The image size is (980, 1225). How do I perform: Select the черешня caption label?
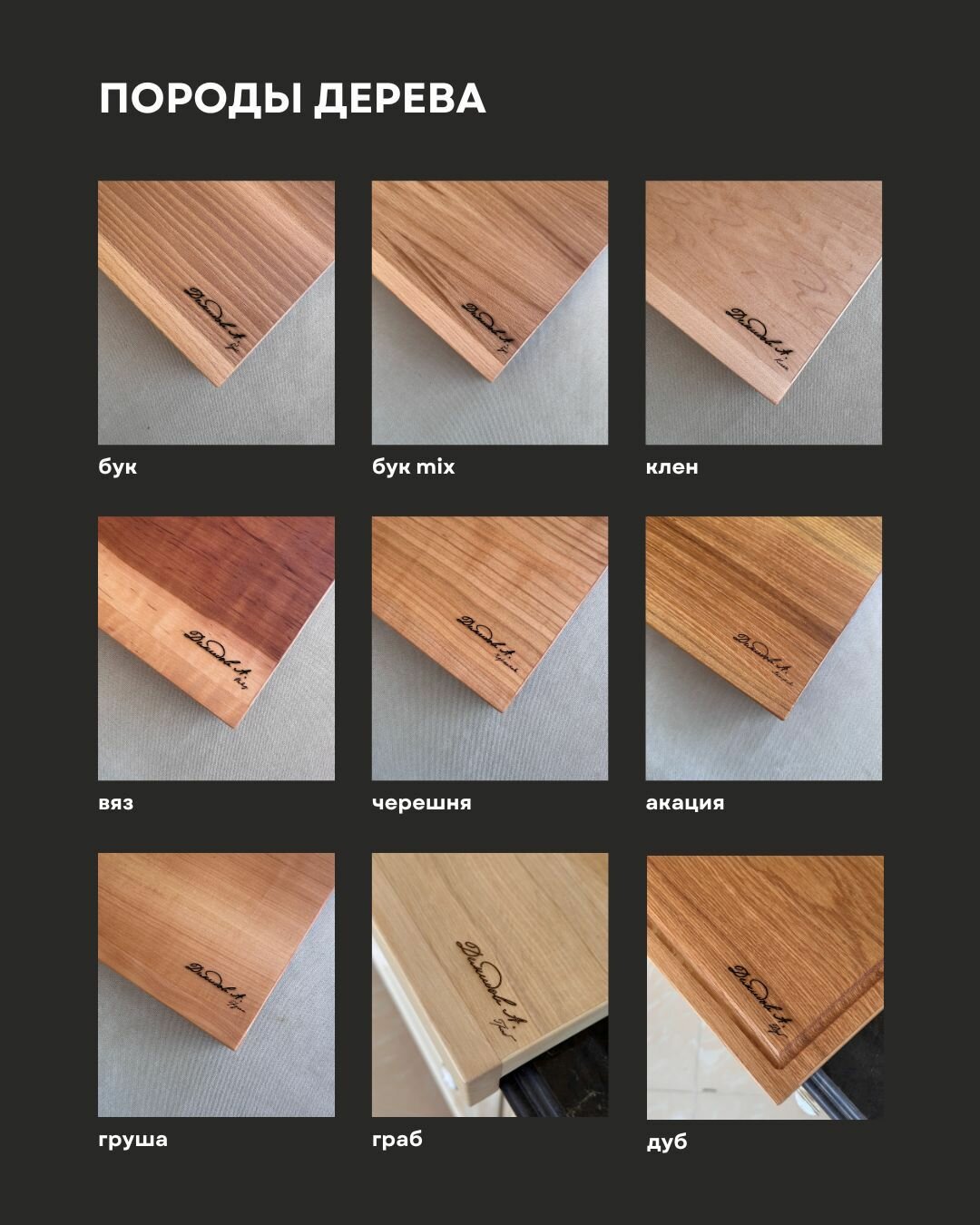[422, 803]
